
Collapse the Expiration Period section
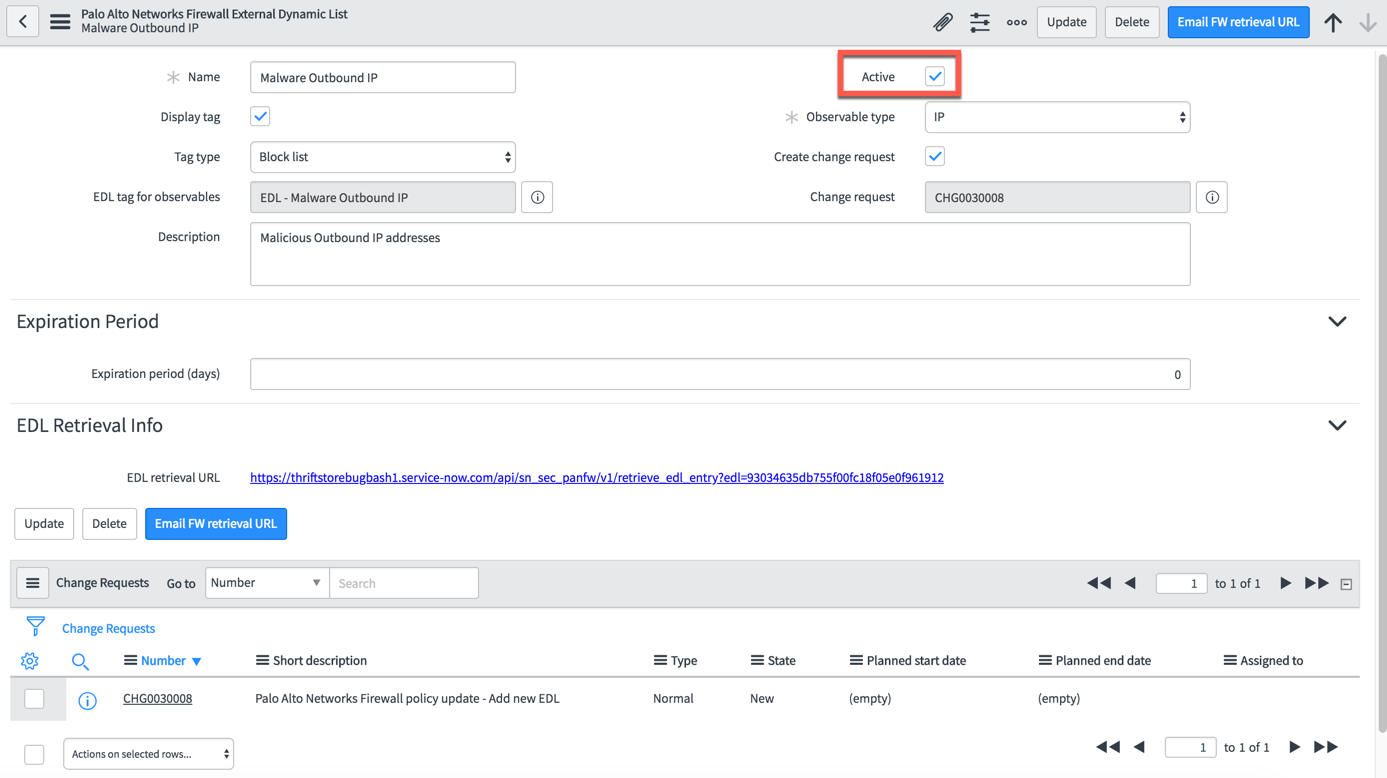(1337, 322)
